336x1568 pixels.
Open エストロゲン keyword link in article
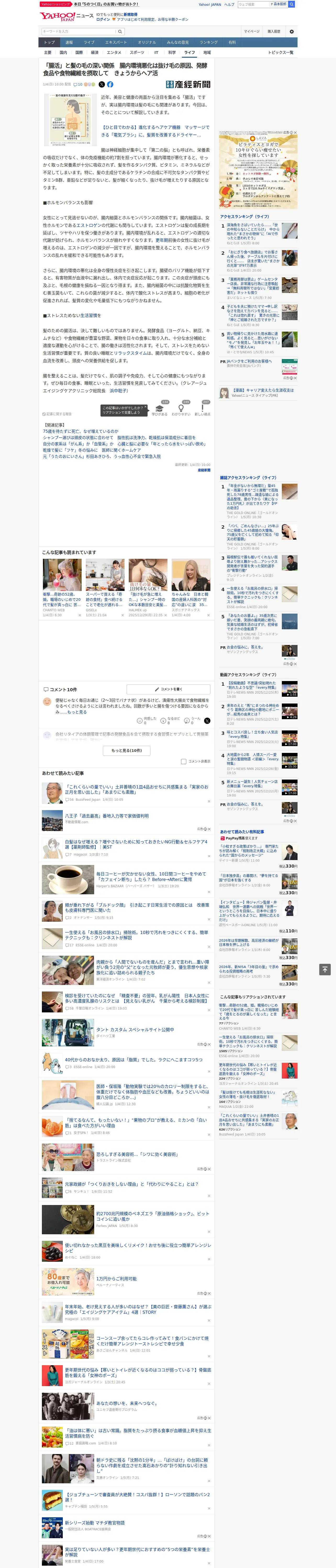click(88, 225)
